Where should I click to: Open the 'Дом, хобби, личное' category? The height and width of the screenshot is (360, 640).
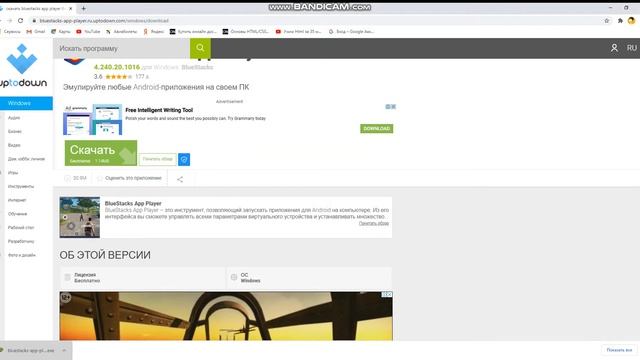[26, 159]
